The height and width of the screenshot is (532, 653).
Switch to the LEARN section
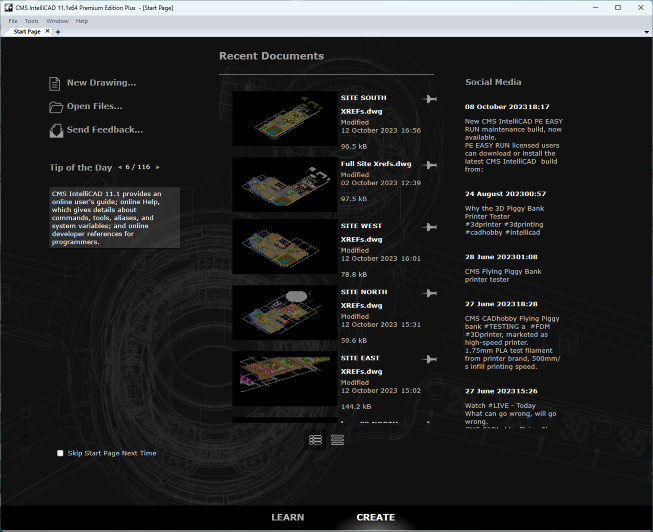click(288, 517)
